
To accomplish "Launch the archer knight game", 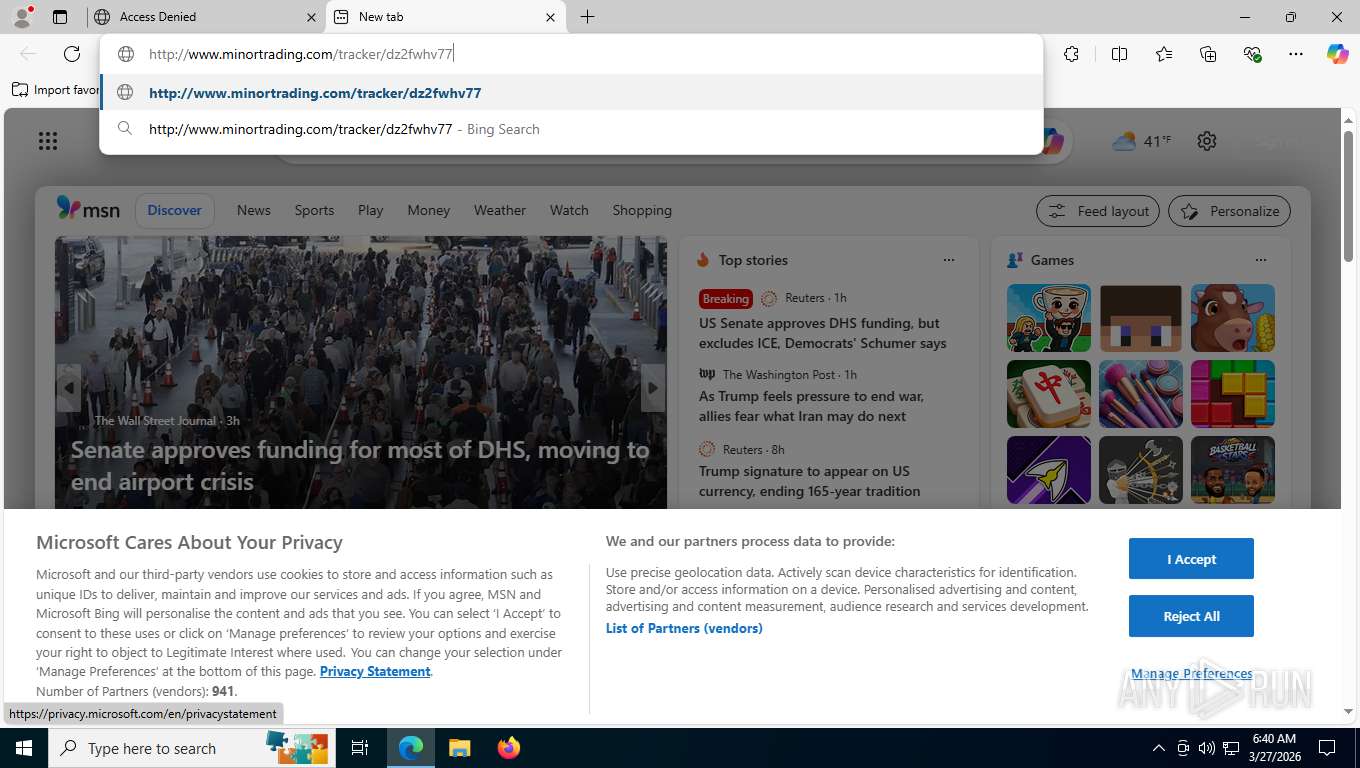I will click(1141, 470).
